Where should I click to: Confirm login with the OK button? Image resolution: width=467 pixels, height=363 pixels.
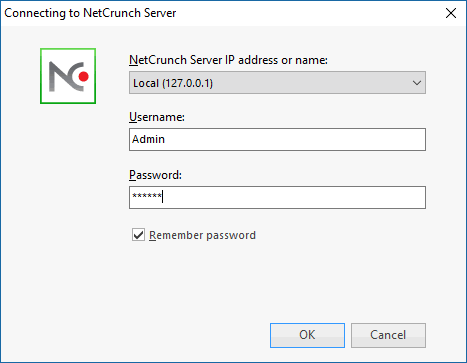[307, 335]
